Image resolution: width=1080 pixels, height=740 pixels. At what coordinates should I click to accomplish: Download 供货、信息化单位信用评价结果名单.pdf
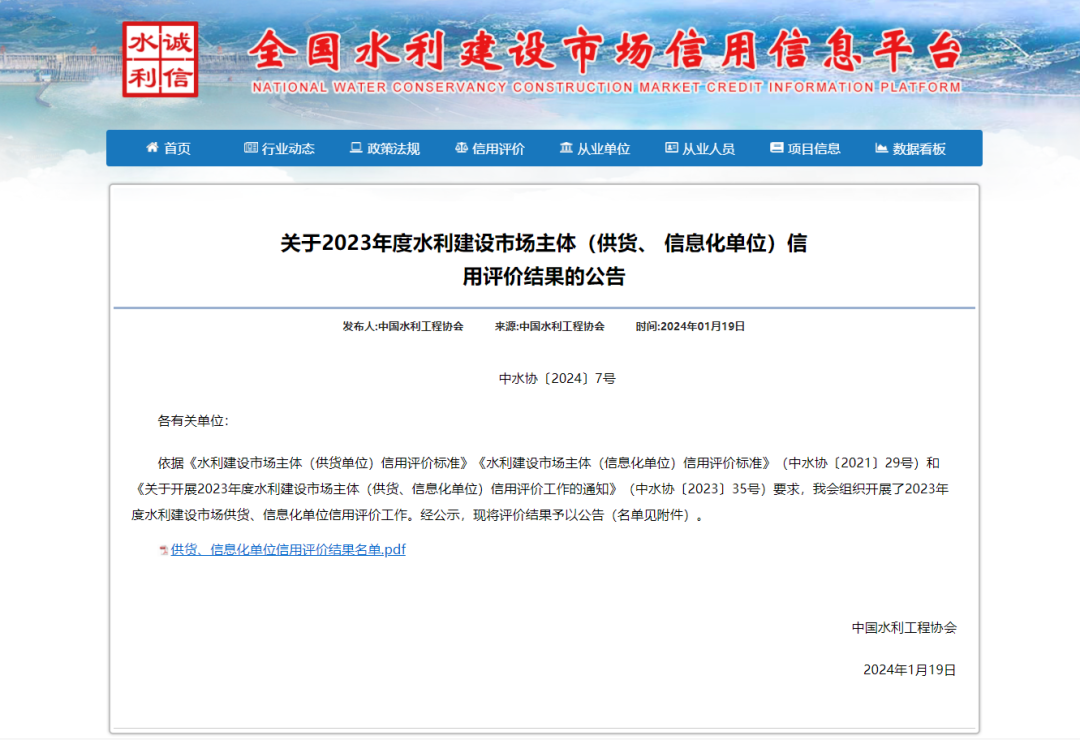(288, 549)
